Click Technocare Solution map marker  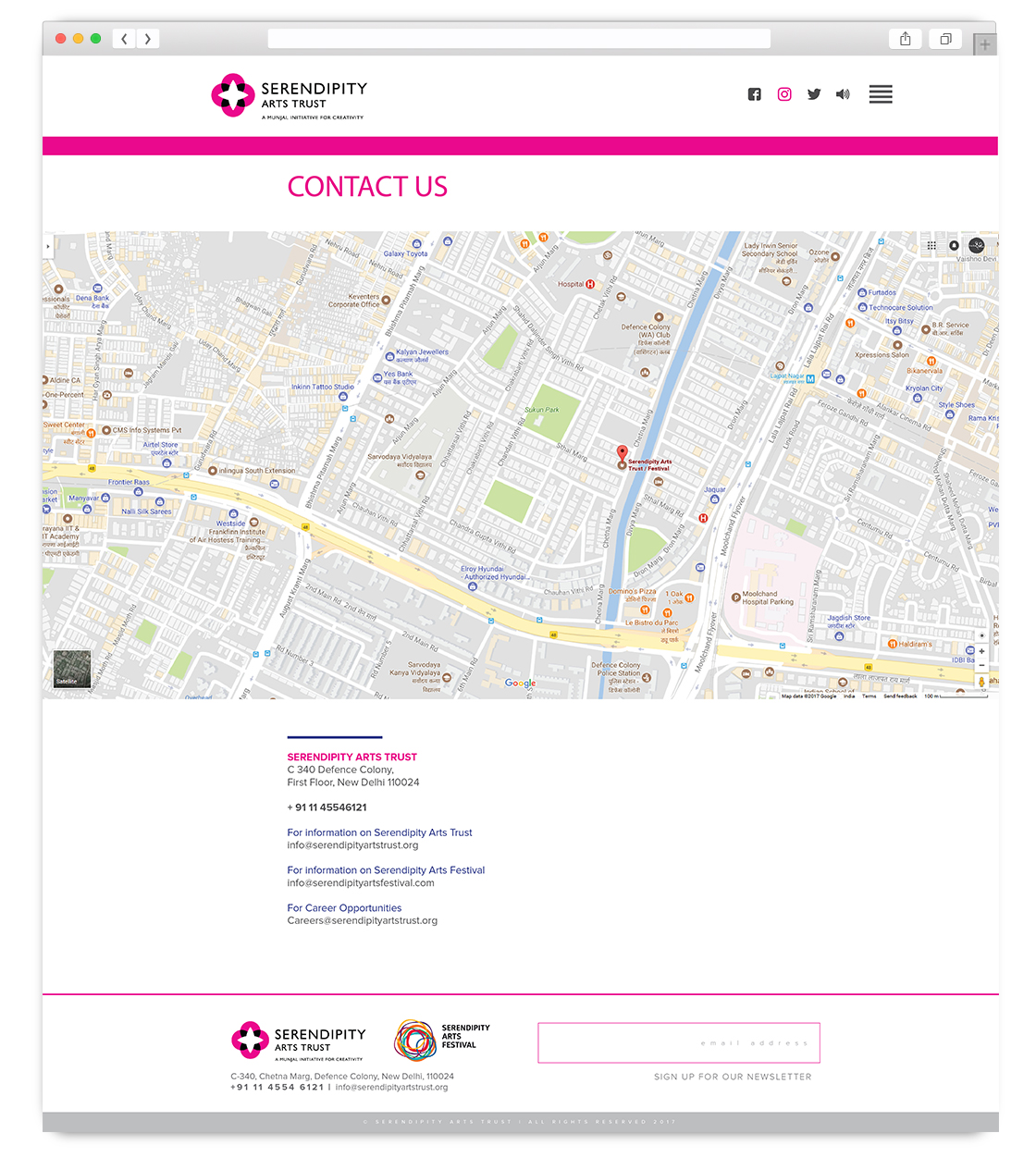[862, 307]
